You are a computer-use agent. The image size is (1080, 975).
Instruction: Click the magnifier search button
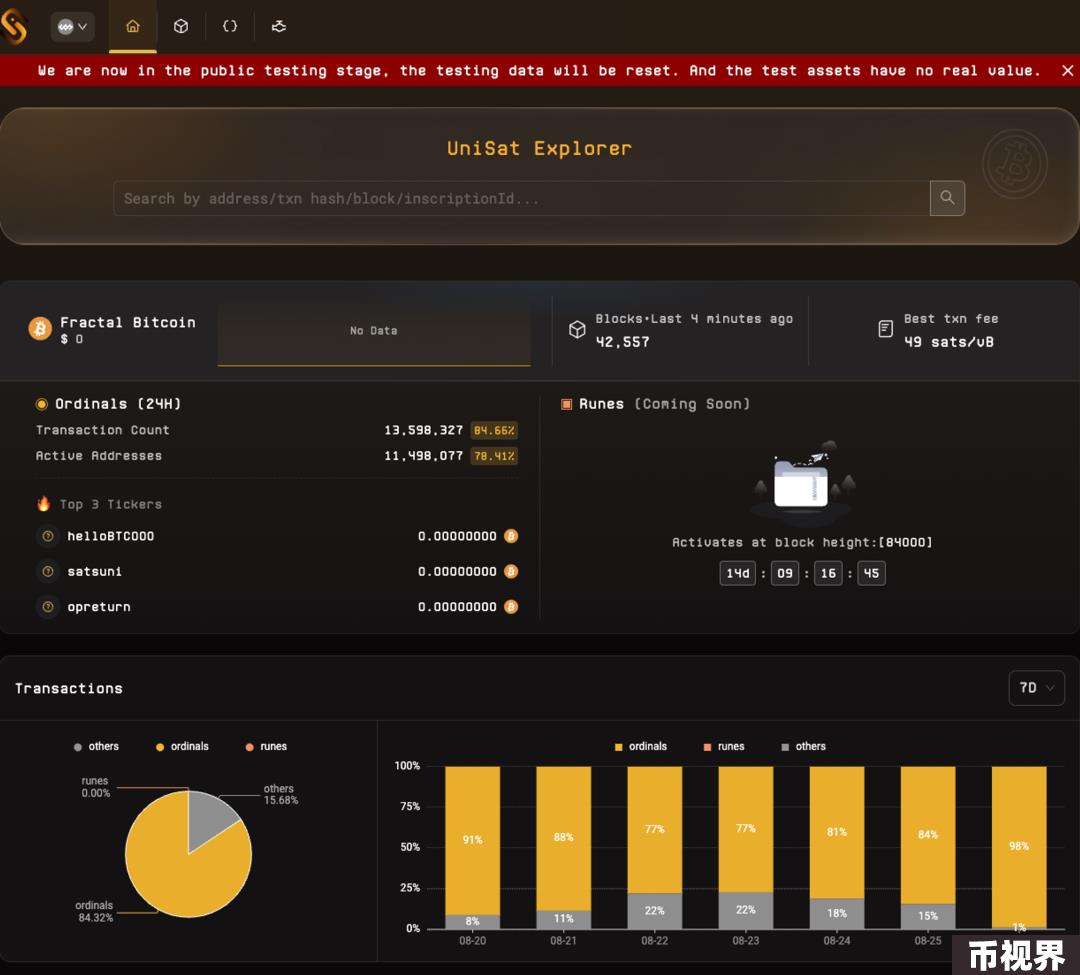pos(947,198)
